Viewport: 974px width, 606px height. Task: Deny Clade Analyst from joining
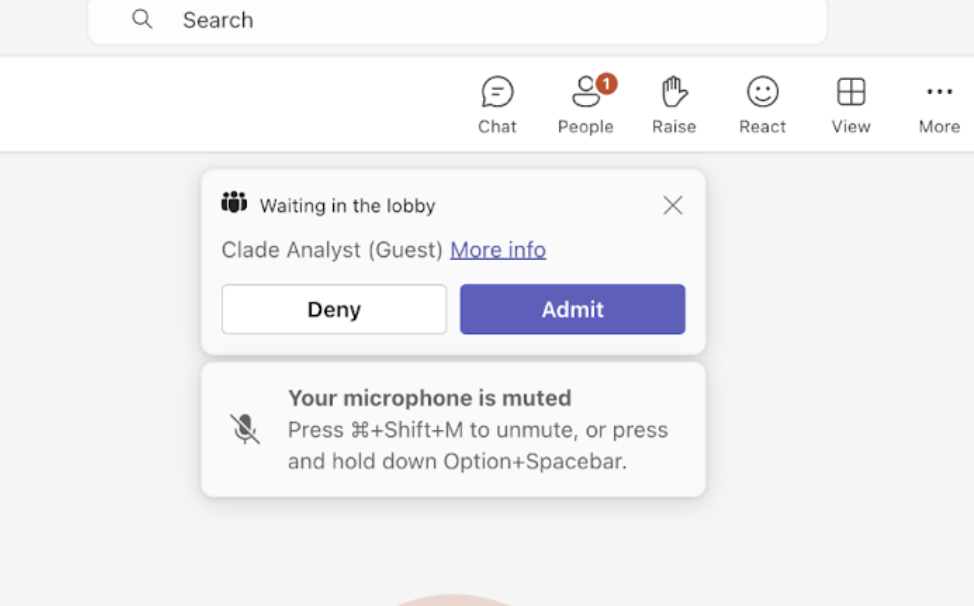(x=334, y=310)
